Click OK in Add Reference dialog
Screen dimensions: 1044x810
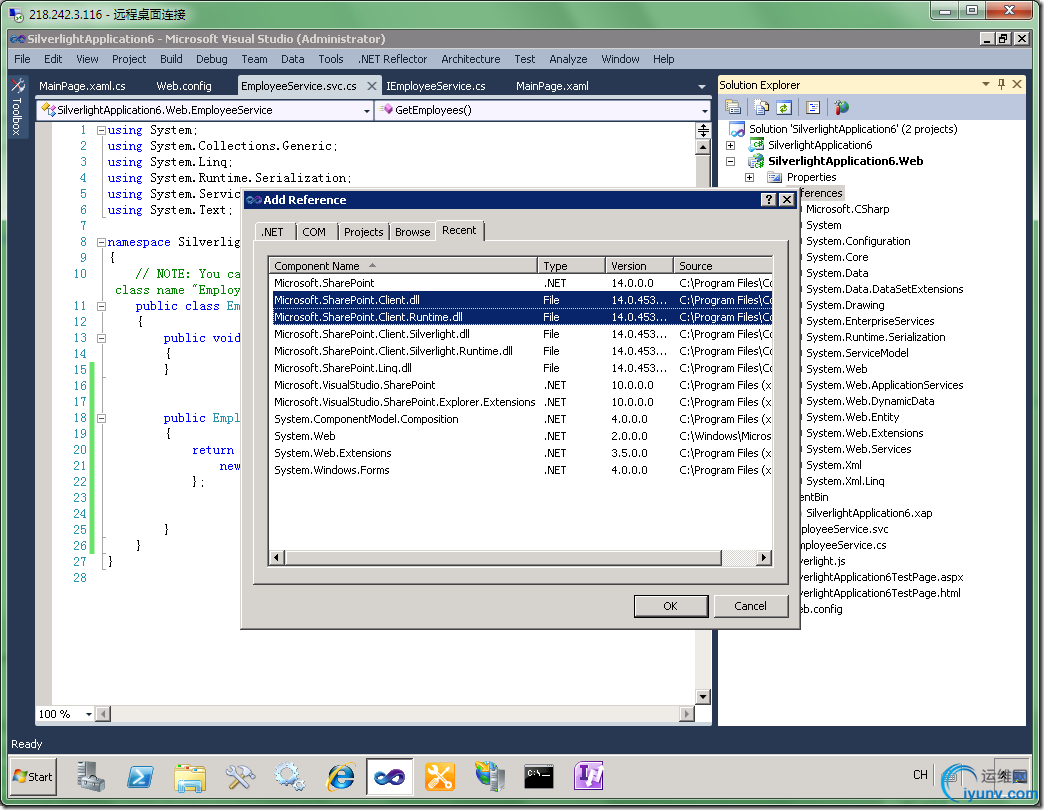pos(670,606)
